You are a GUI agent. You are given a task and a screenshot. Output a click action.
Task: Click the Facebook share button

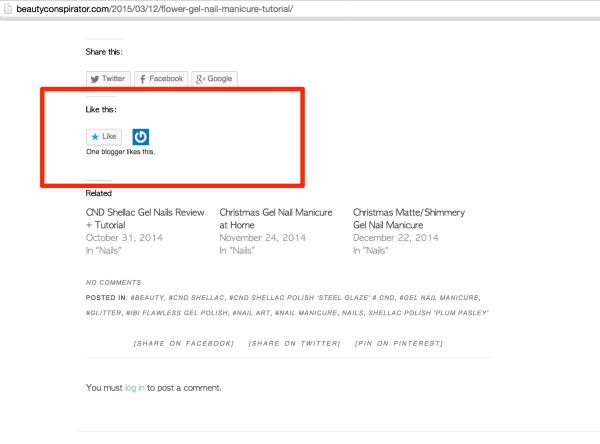[160, 78]
